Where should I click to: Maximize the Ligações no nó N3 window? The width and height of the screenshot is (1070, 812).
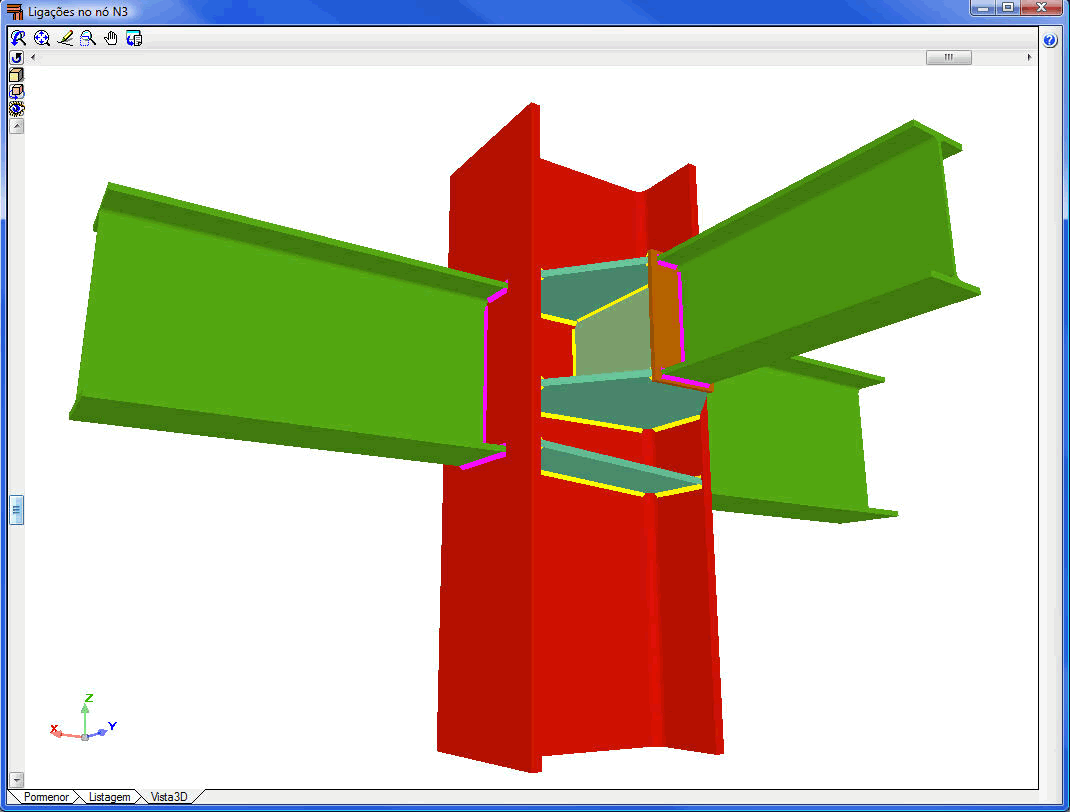pos(1008,8)
